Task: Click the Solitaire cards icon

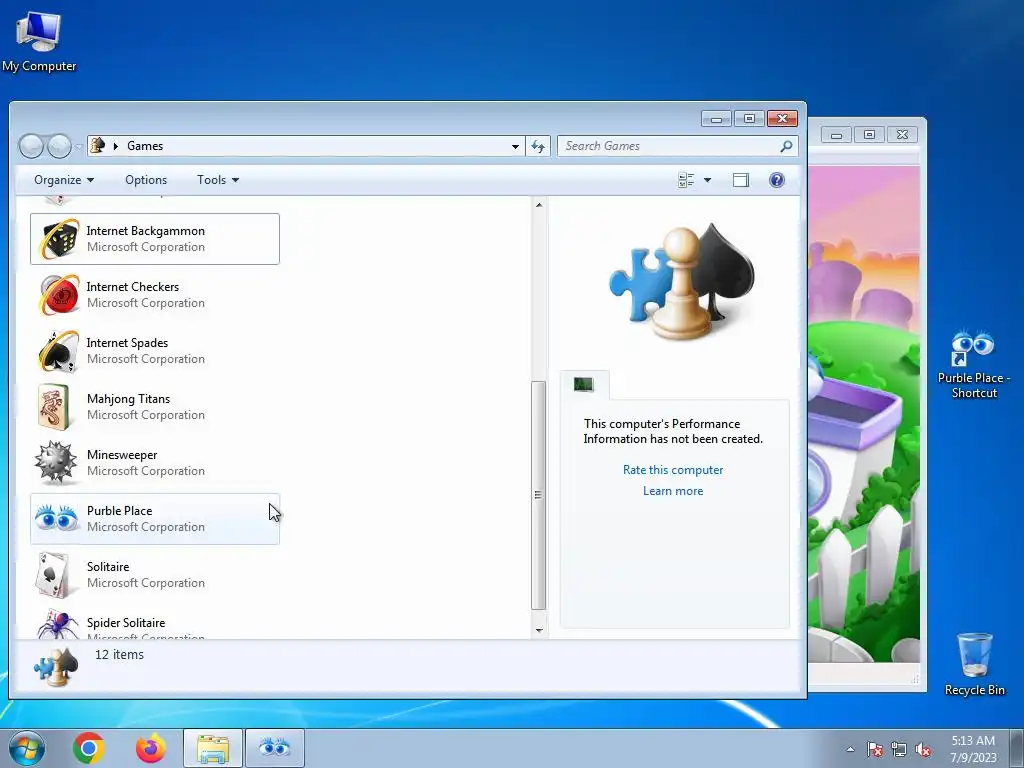Action: click(x=54, y=575)
